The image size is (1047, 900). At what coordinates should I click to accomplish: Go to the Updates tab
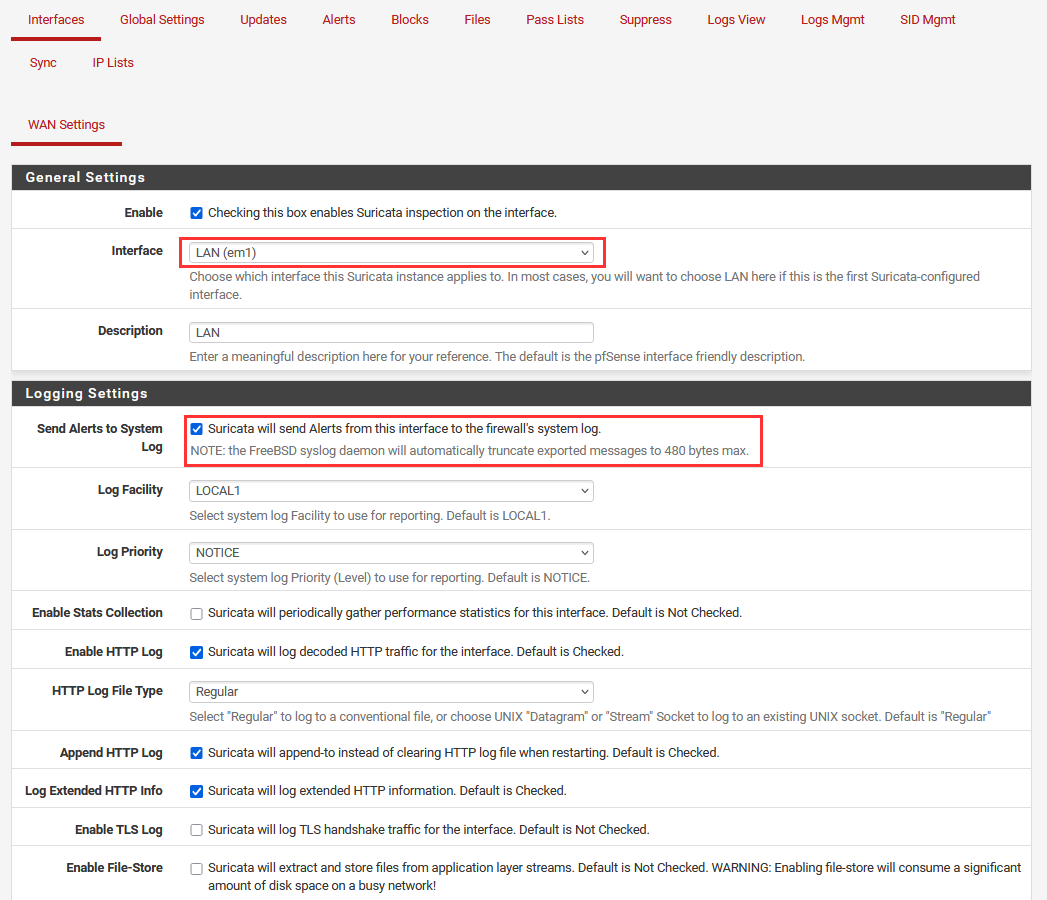pos(263,20)
